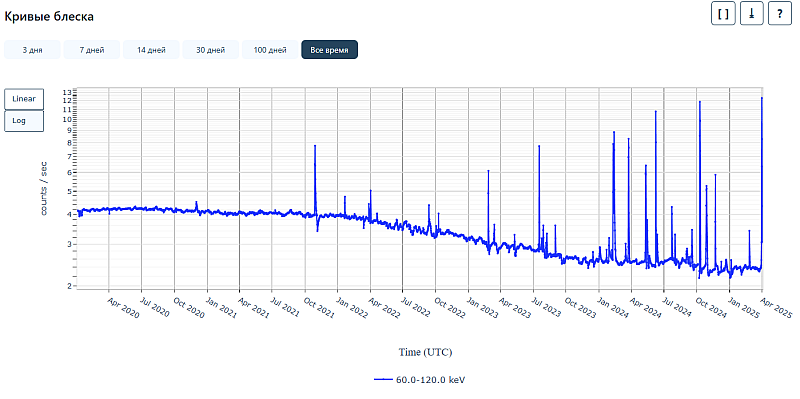Toggle the 60.0-120.0 keV legend entry
Viewport: 800px width, 399px height.
pos(420,380)
